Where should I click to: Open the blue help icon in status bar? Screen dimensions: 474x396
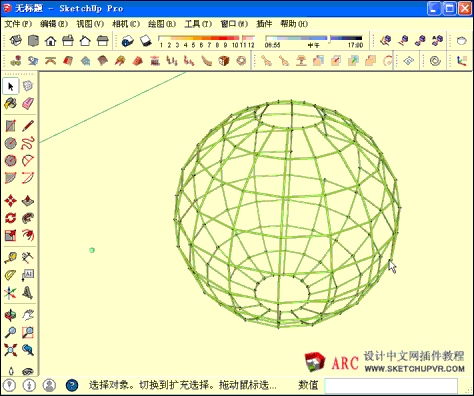pyautogui.click(x=72, y=385)
